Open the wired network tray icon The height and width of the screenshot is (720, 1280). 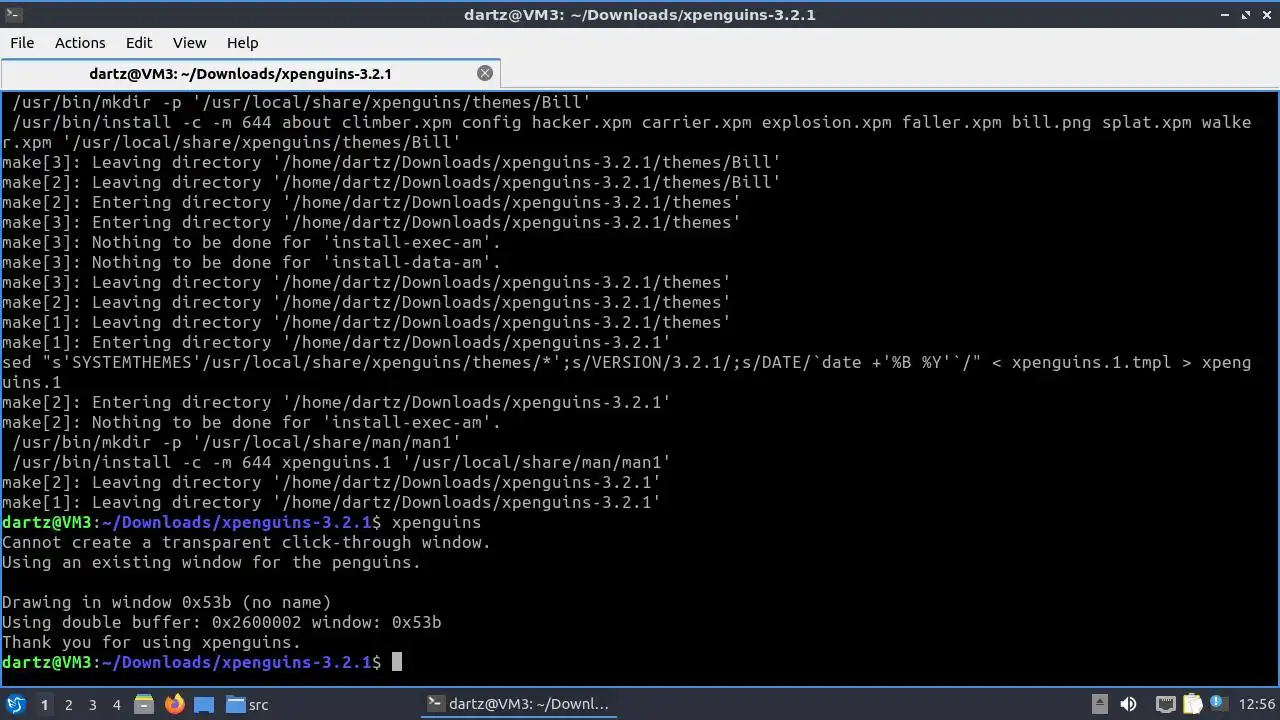1165,704
